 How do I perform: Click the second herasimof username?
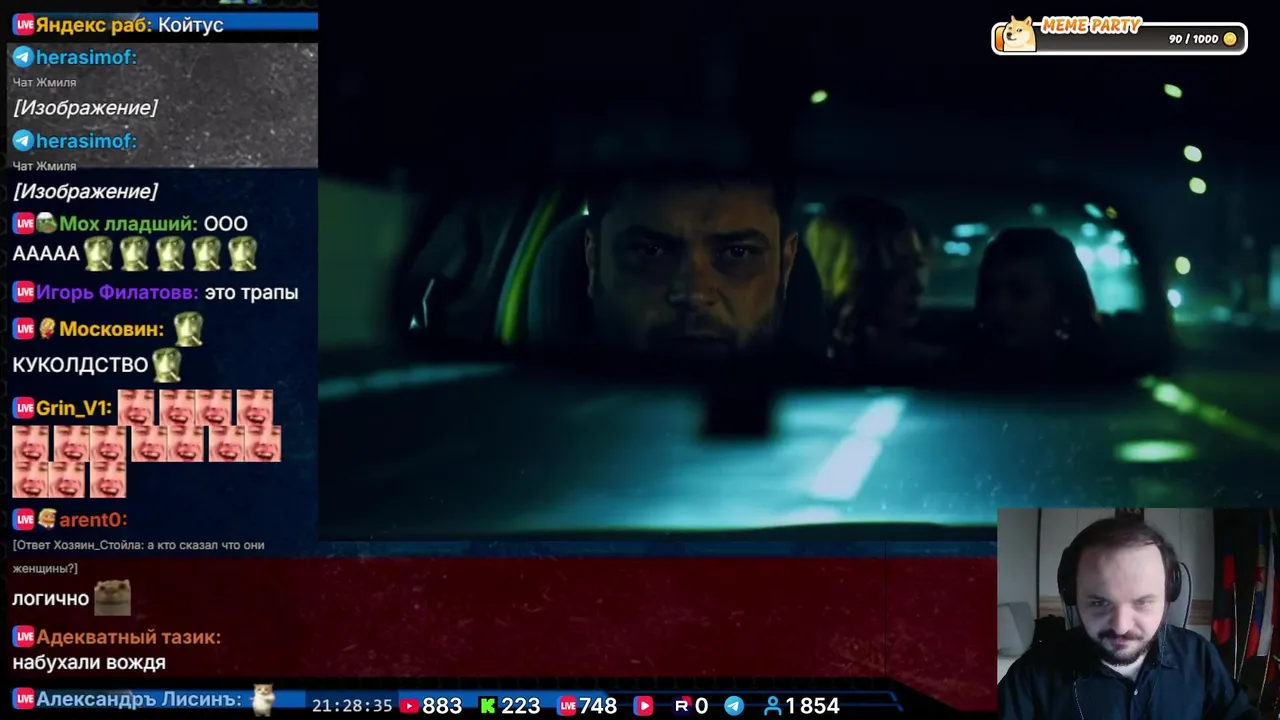point(86,141)
